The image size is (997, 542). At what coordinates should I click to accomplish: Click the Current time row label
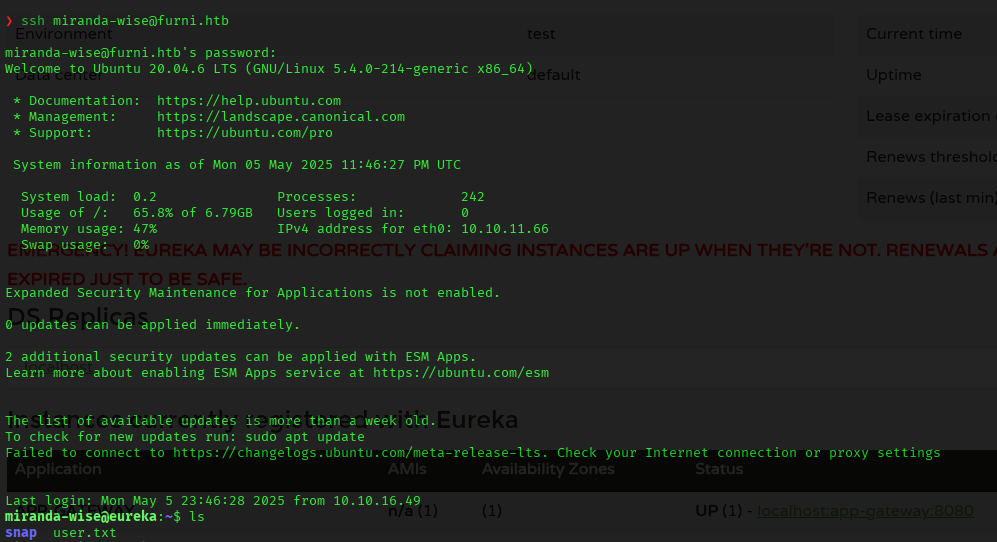pyautogui.click(x=913, y=34)
